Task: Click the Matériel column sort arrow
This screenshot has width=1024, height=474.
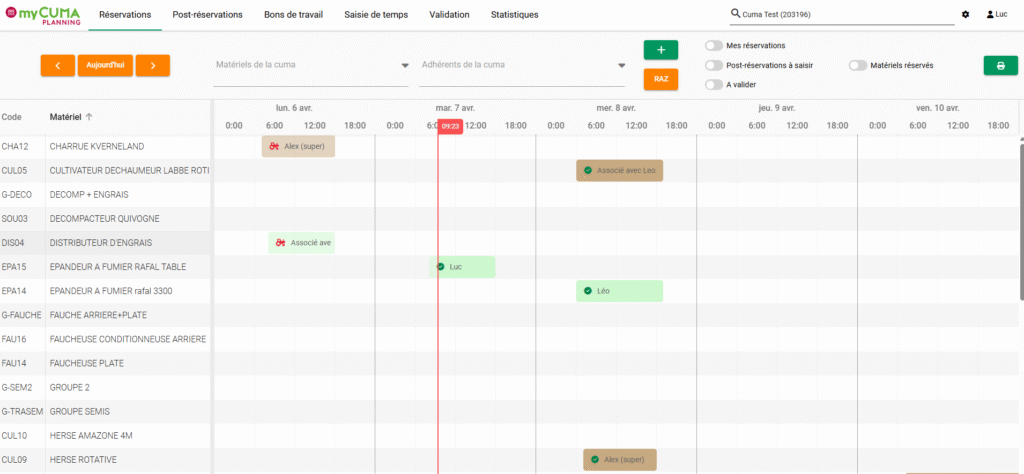Action: pyautogui.click(x=89, y=117)
